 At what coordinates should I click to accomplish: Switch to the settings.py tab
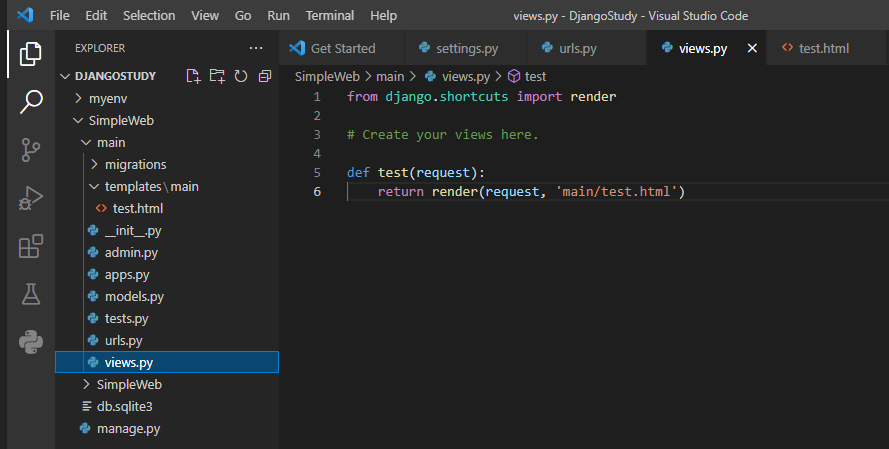point(465,48)
